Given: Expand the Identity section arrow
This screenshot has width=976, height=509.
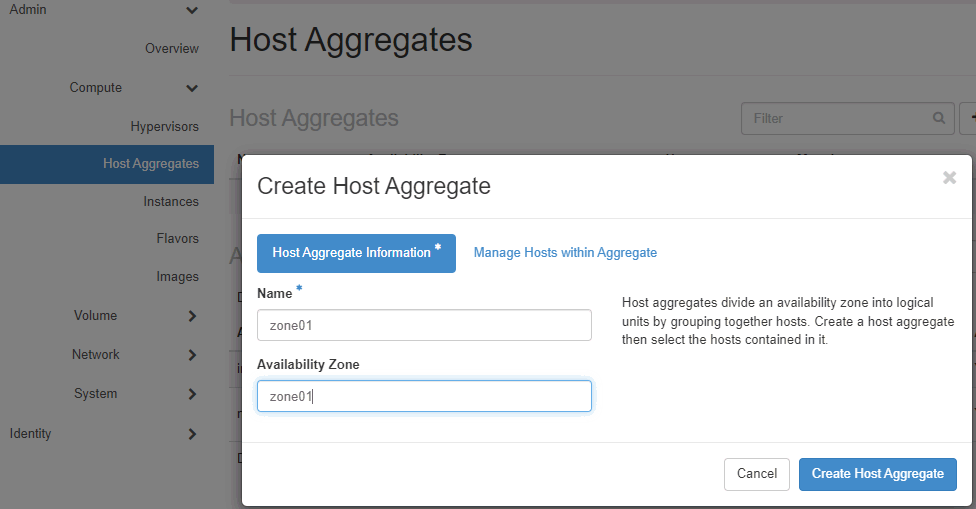Looking at the screenshot, I should click(192, 434).
